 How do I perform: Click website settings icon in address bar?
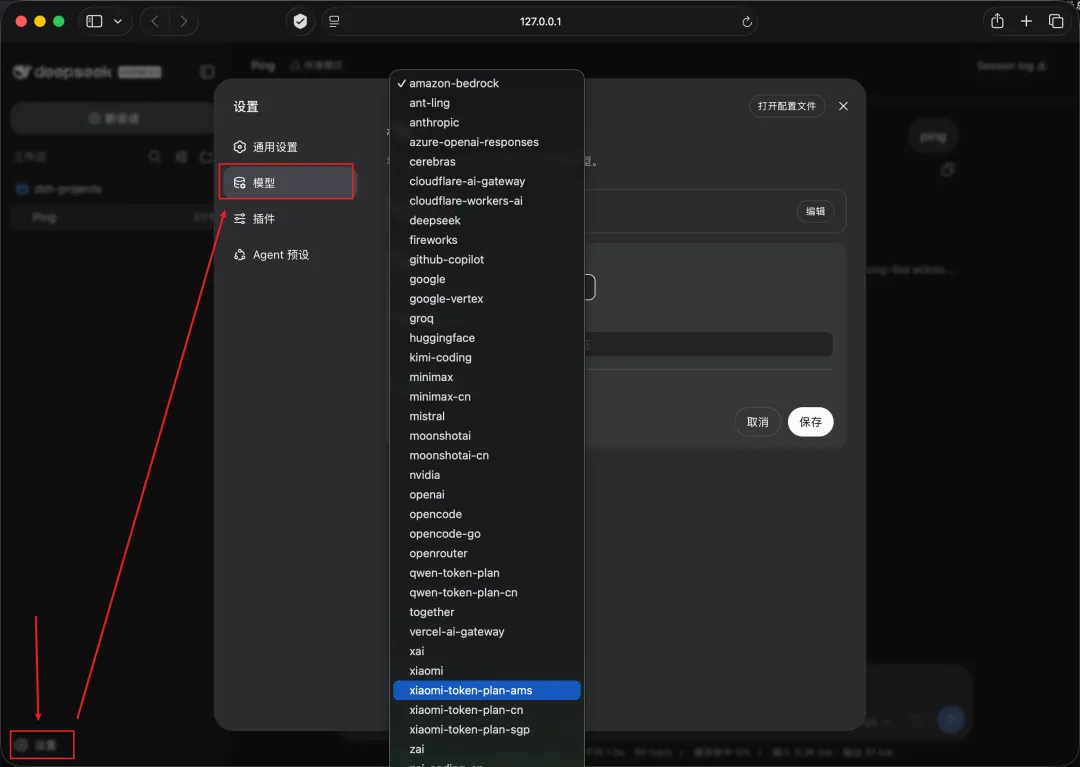pos(334,21)
